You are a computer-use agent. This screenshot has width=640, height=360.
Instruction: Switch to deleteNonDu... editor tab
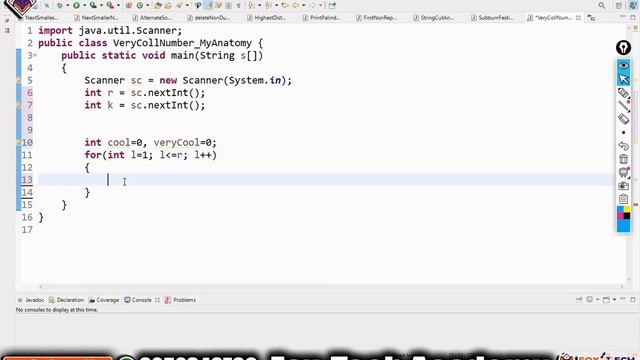tap(209, 18)
